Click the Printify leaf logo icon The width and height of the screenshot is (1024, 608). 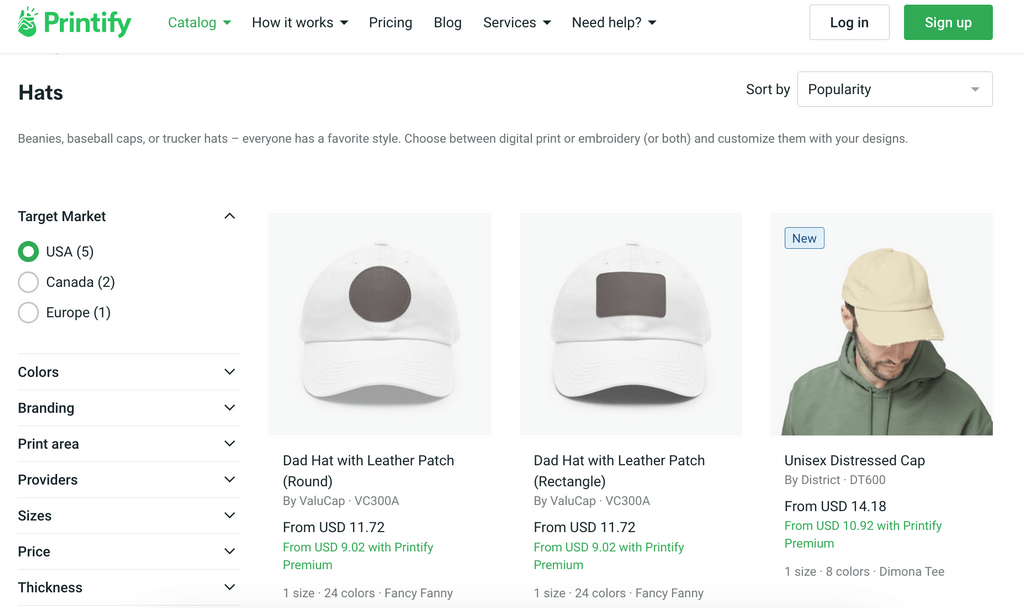coord(30,22)
